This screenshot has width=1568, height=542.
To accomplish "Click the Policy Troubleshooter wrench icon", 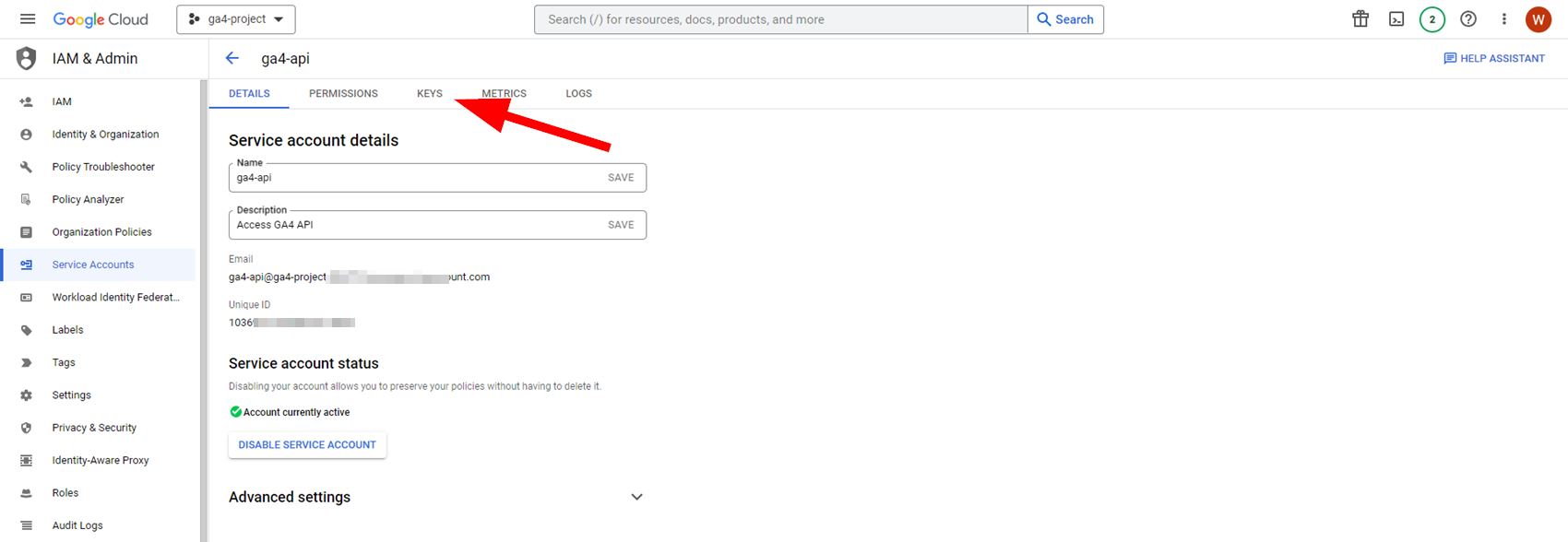I will point(27,167).
